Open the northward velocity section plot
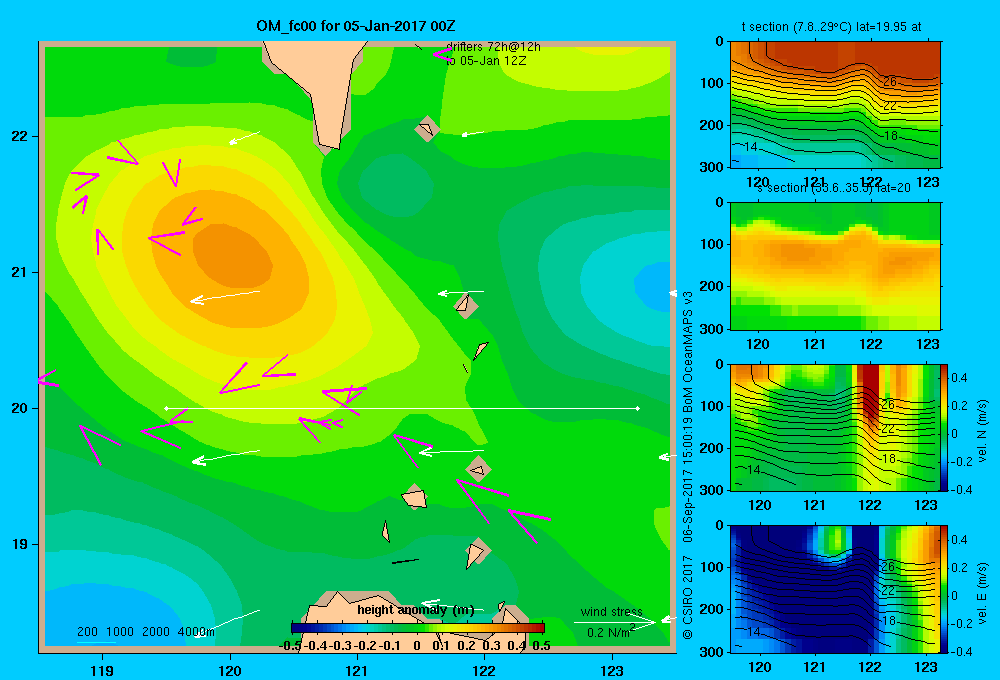This screenshot has width=1000, height=680. click(835, 427)
